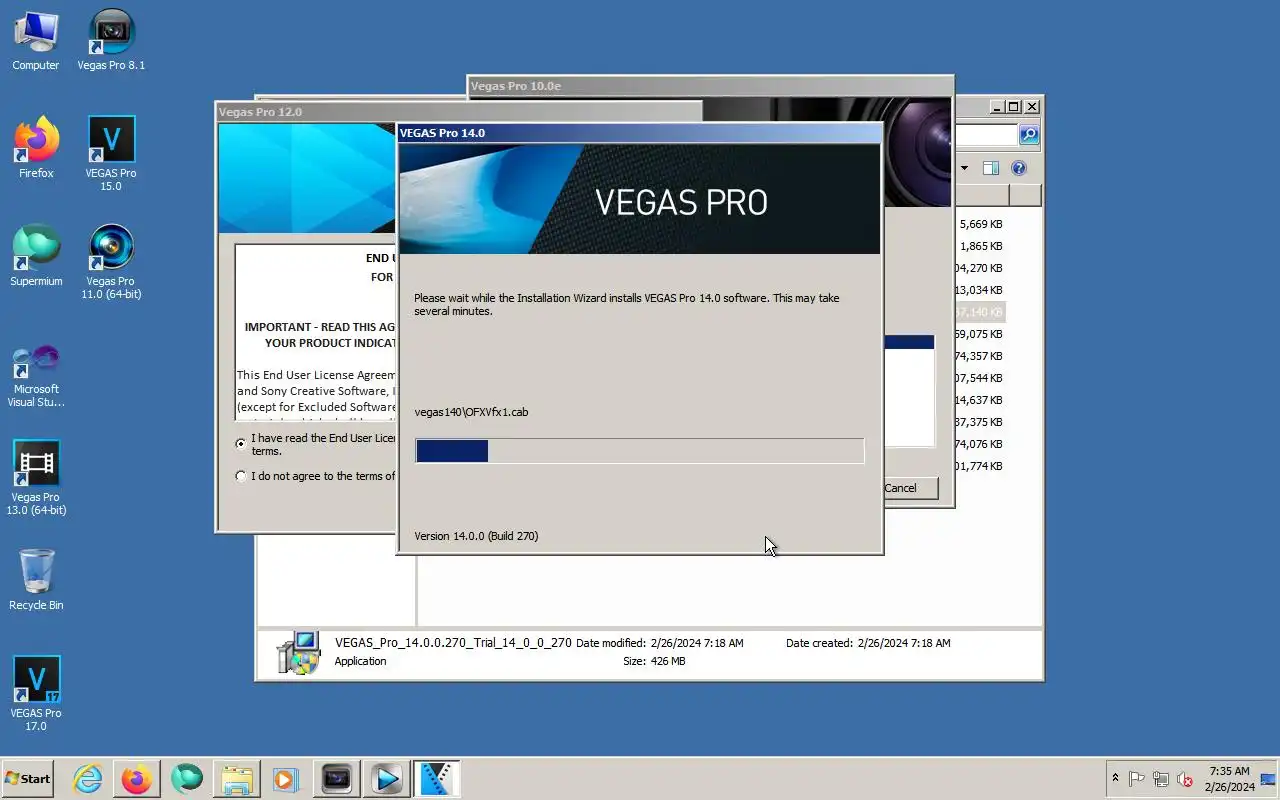Click the 'Please wait while the Installation Wizard' message

[627, 304]
